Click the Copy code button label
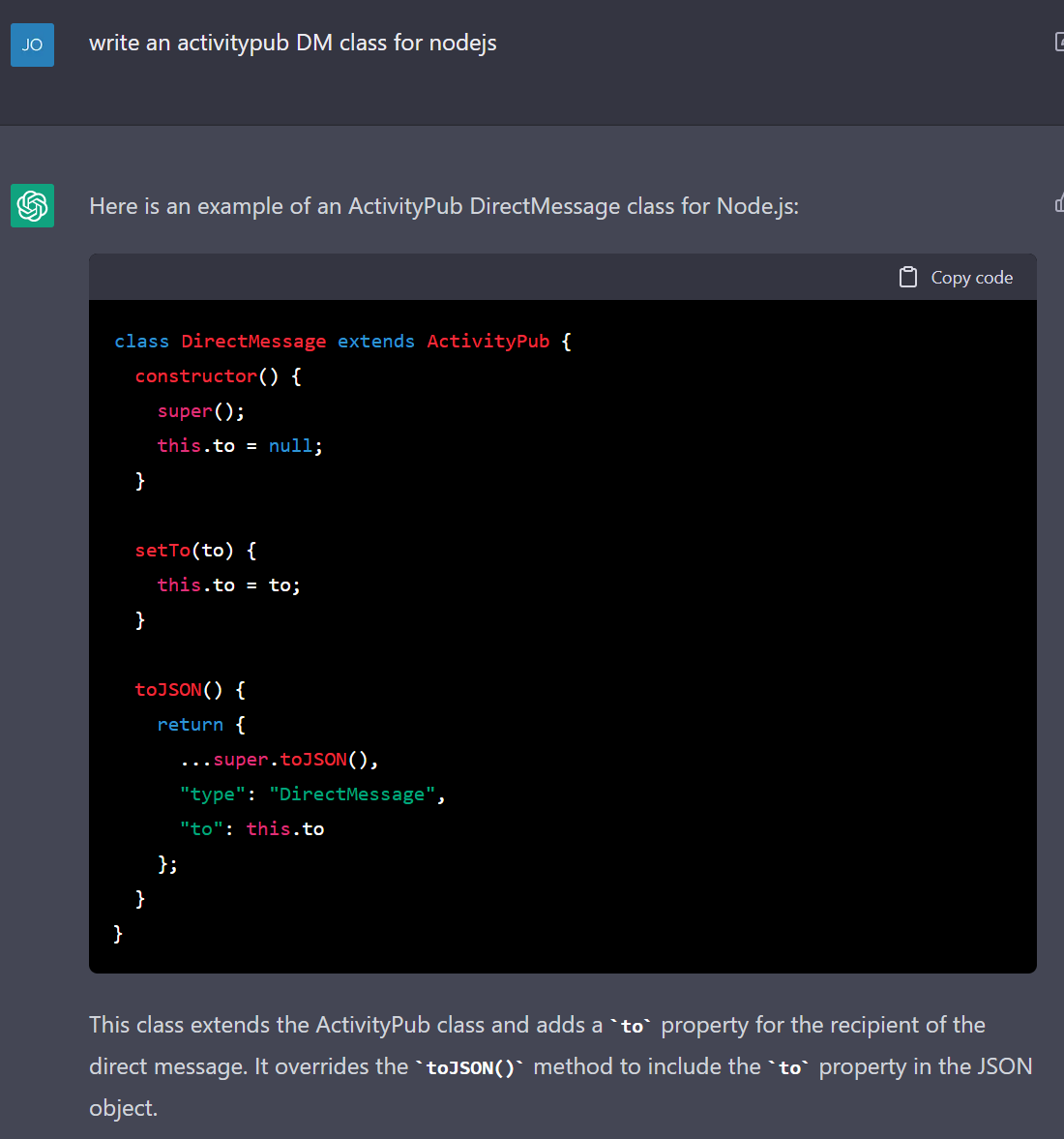Screen dimensions: 1064x1139 (x=972, y=278)
